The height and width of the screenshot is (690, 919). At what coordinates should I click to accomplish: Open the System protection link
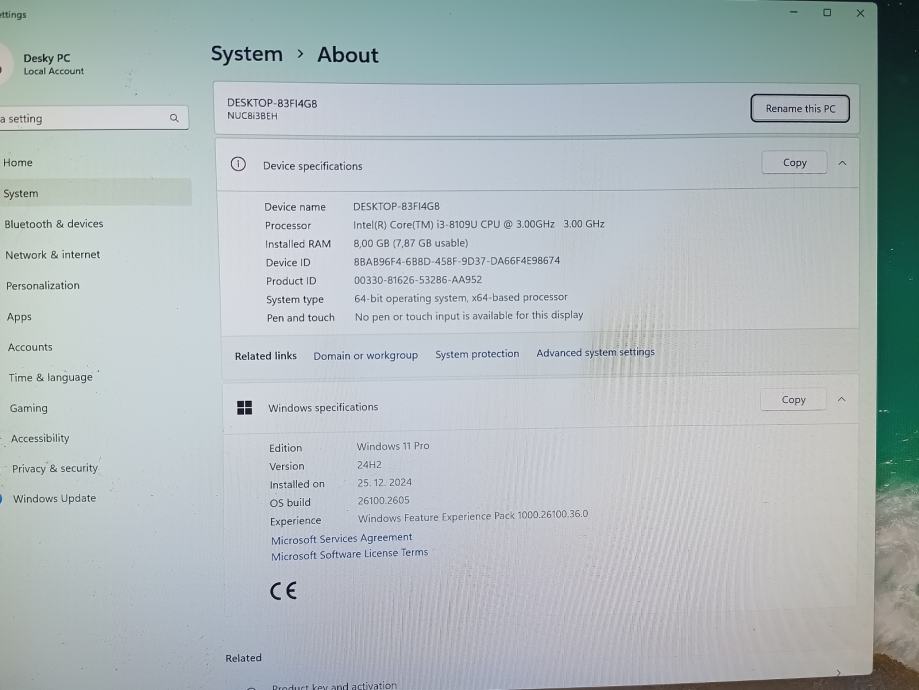tap(477, 354)
